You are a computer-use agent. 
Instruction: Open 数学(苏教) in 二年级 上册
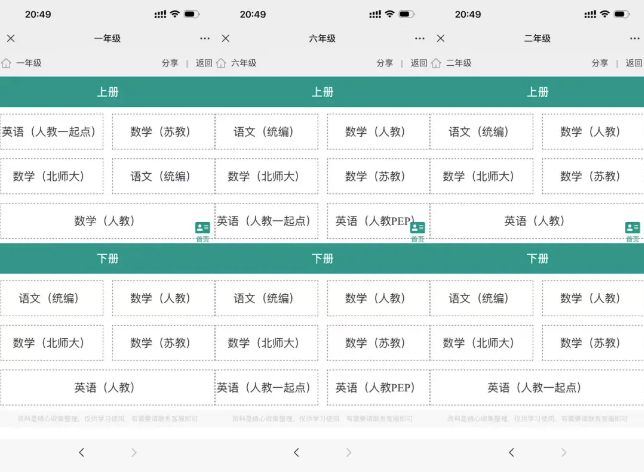[x=593, y=176]
